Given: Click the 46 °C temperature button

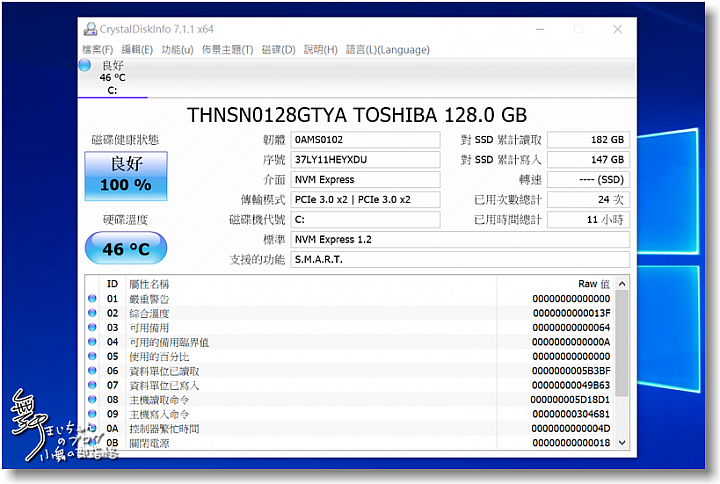Looking at the screenshot, I should pos(126,248).
